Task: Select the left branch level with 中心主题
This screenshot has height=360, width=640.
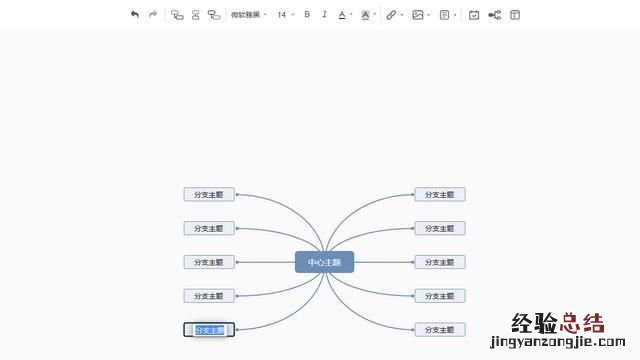Action: (209, 262)
